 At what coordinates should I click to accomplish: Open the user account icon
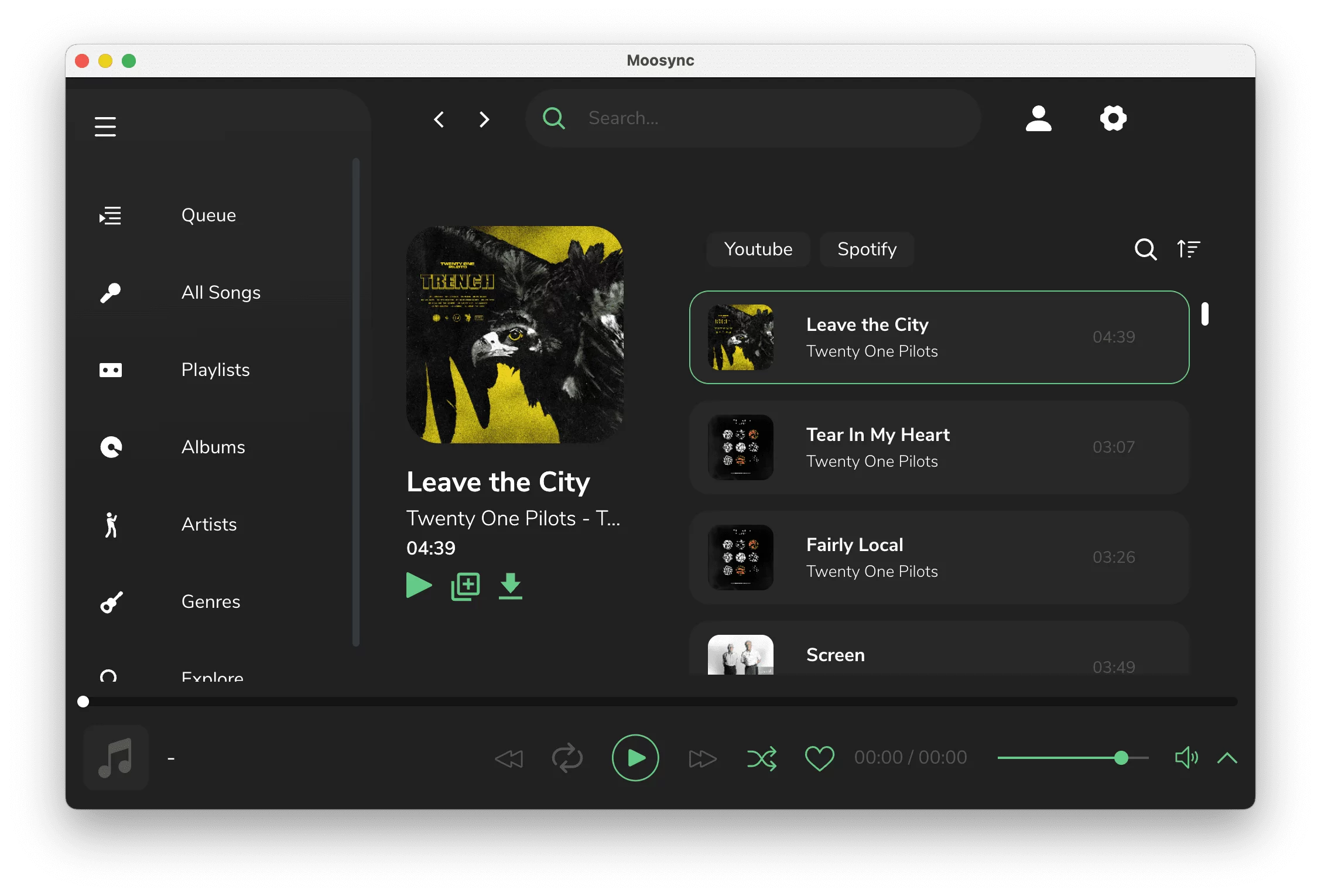(x=1038, y=118)
